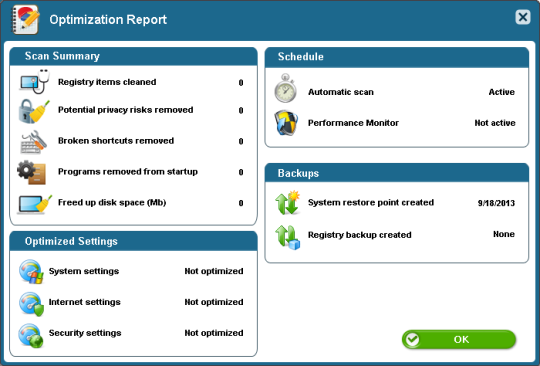Click the 0 count for Freed up disk space
Screen dimensions: 540x366
coord(241,203)
